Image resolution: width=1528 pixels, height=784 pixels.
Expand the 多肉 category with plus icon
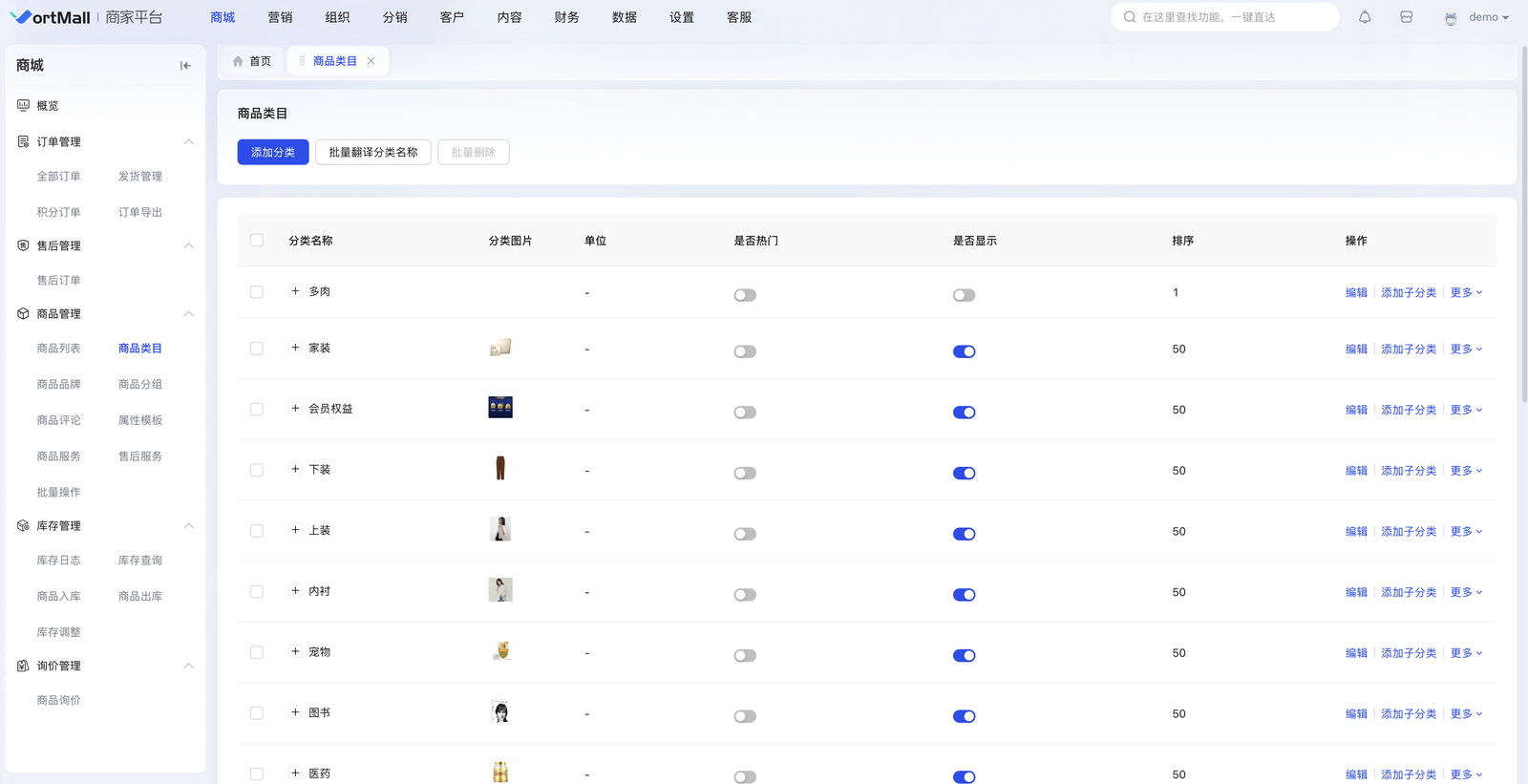click(295, 291)
